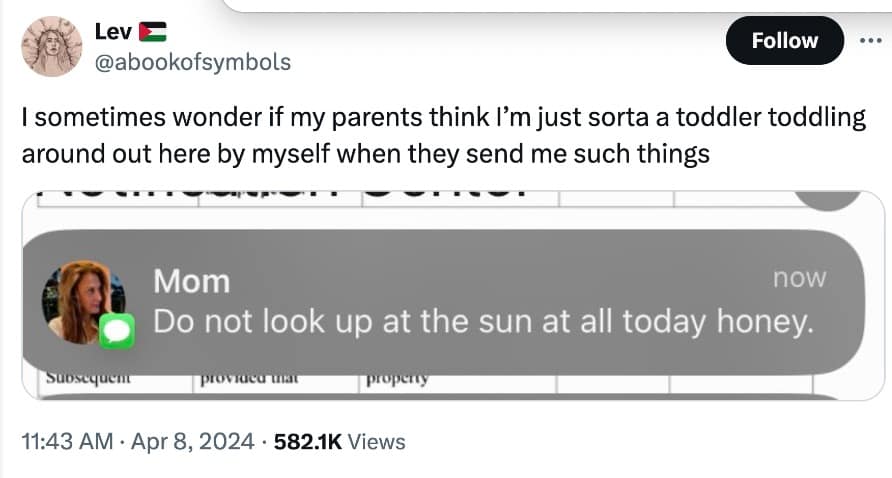
Task: Click the "now" time label on the notification
Action: [x=799, y=279]
